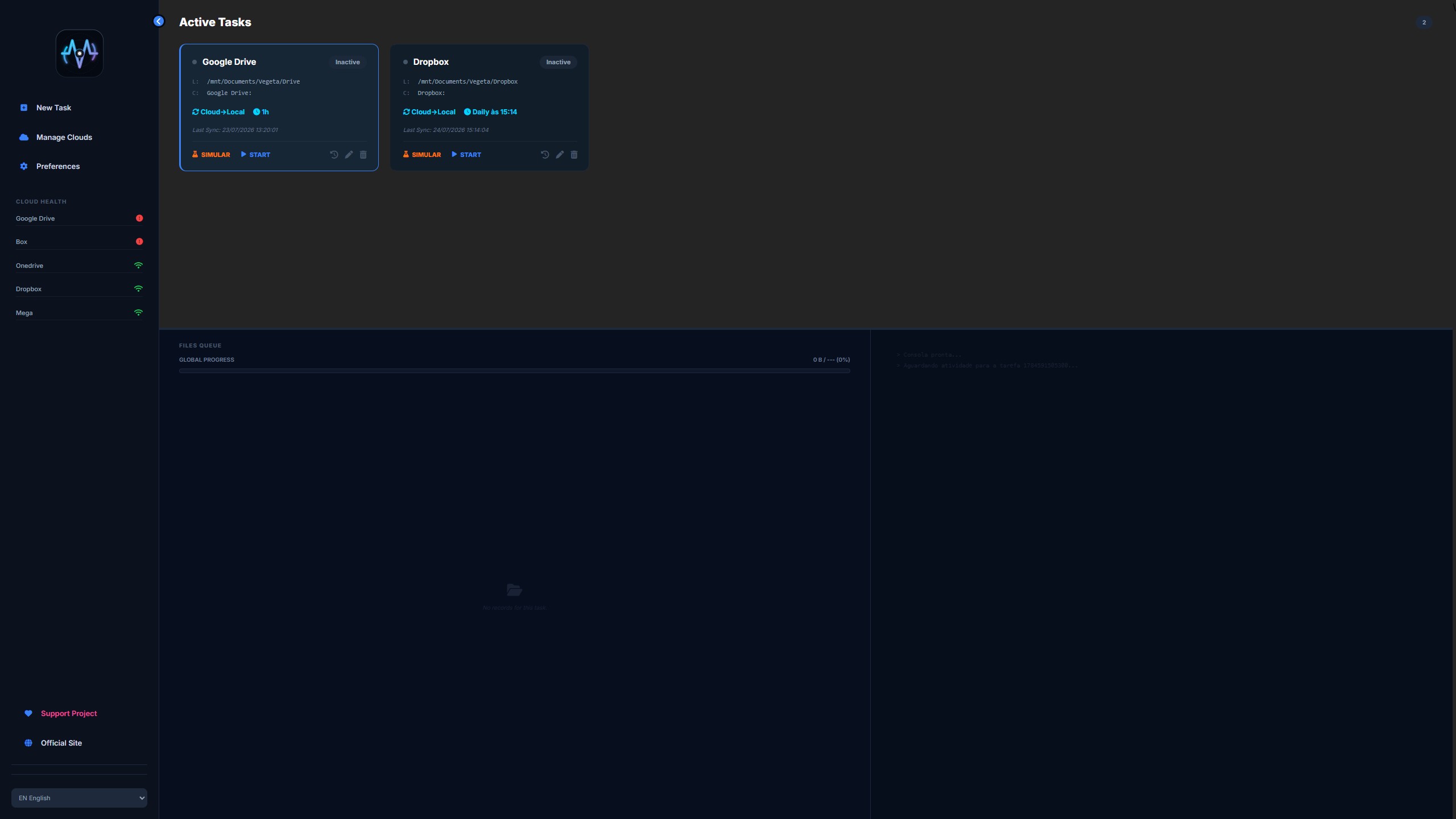Image resolution: width=1456 pixels, height=819 pixels.
Task: Select the Dropbox task card title
Action: 431,62
